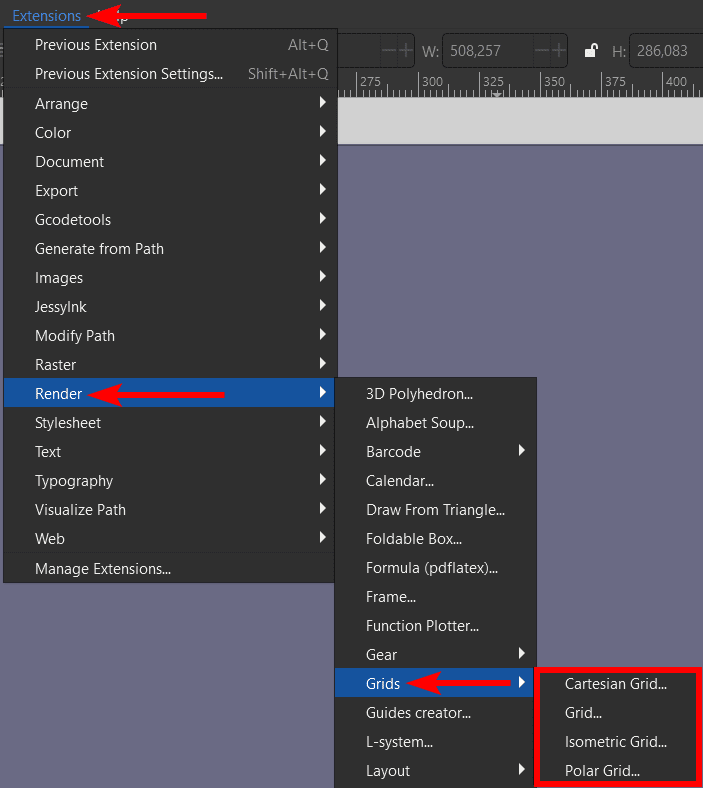This screenshot has width=703, height=788.
Task: Open Manage Extensions... dialog
Action: [103, 569]
